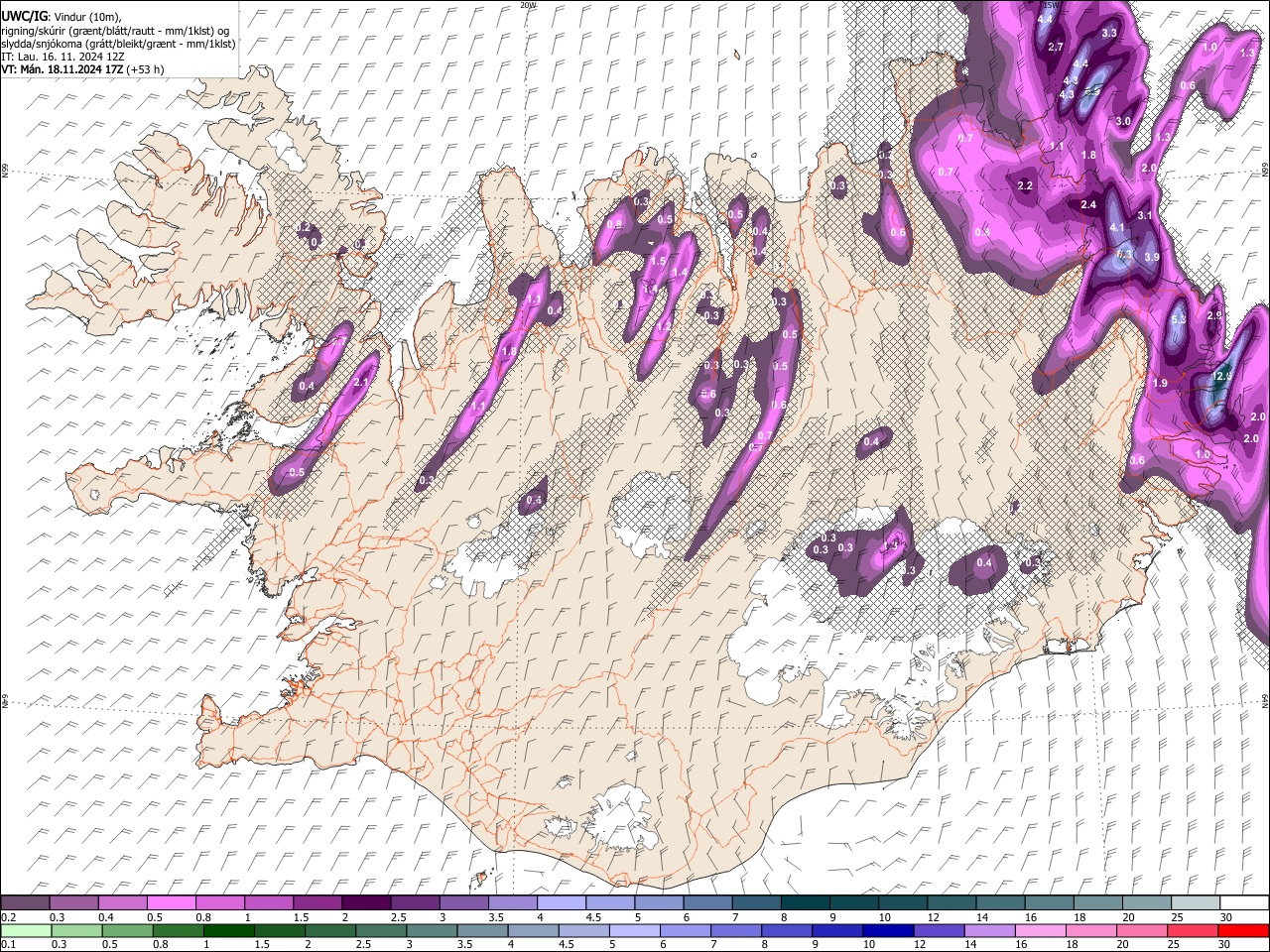
Task: Click the '12.6' precipitation value on the east coast
Action: coord(1223,376)
